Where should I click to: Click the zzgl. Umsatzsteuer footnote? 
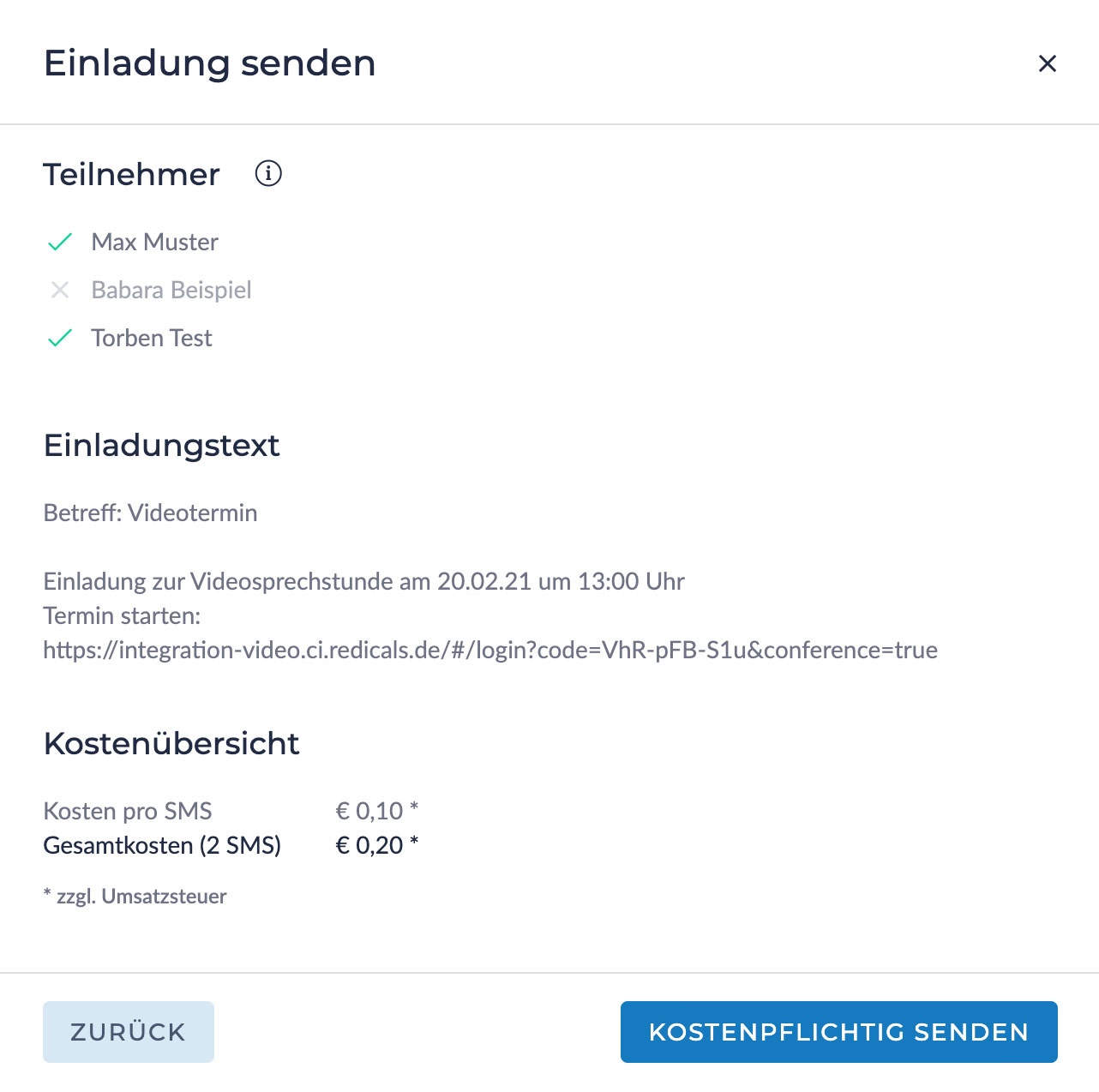[135, 897]
